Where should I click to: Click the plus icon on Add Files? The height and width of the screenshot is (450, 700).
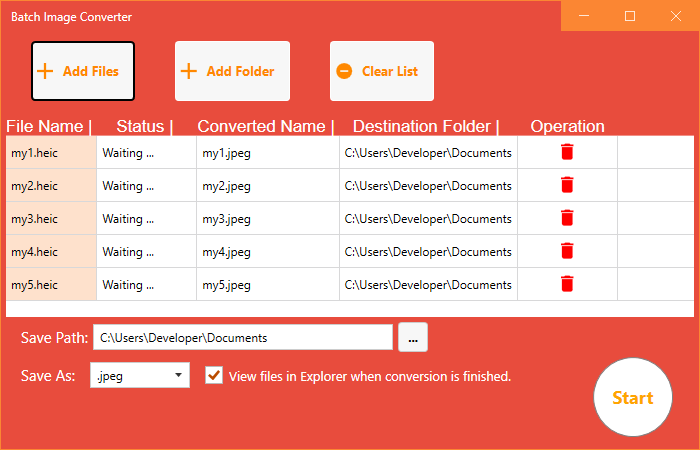coord(45,71)
